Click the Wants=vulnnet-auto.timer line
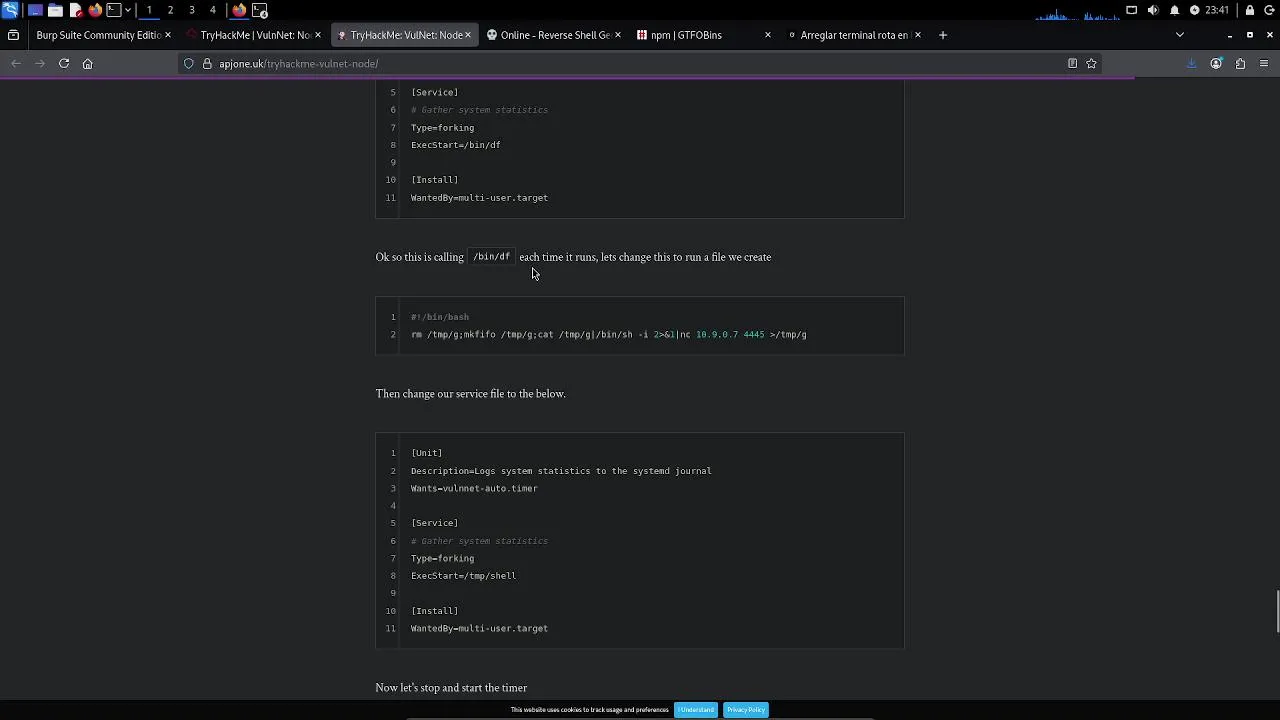This screenshot has height=720, width=1280. point(474,489)
